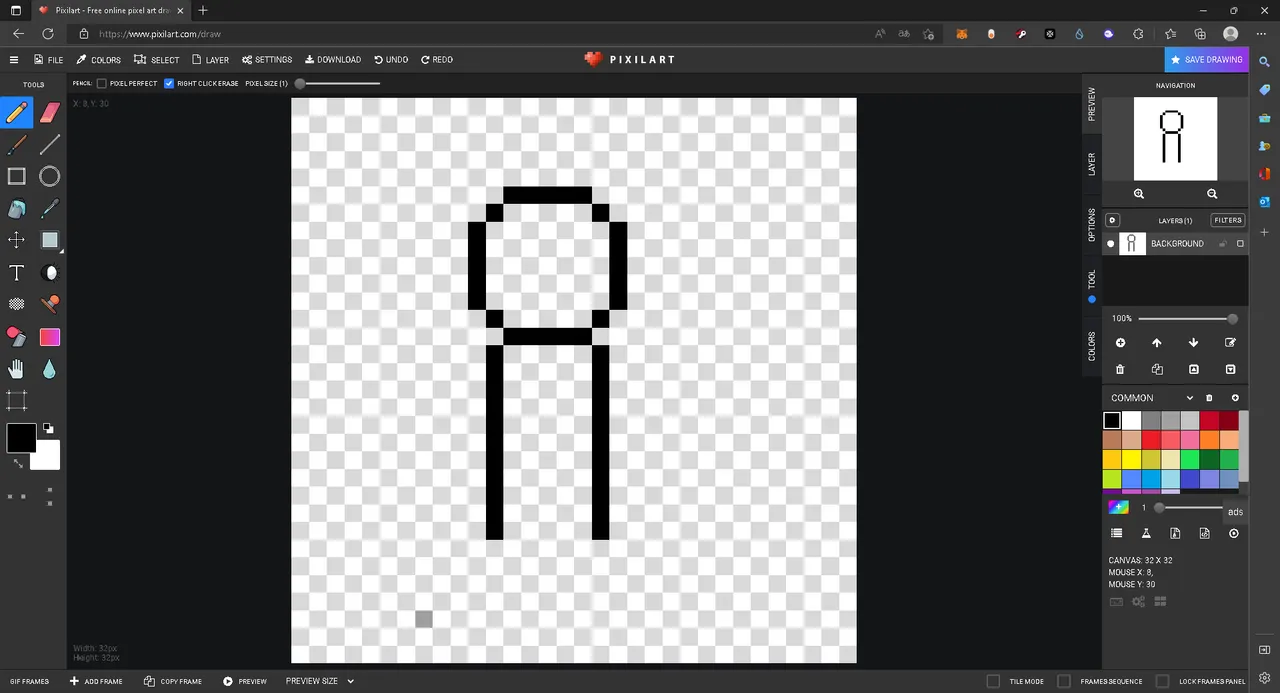Pick the red color swatch
The image size is (1280, 693).
(x=1149, y=440)
